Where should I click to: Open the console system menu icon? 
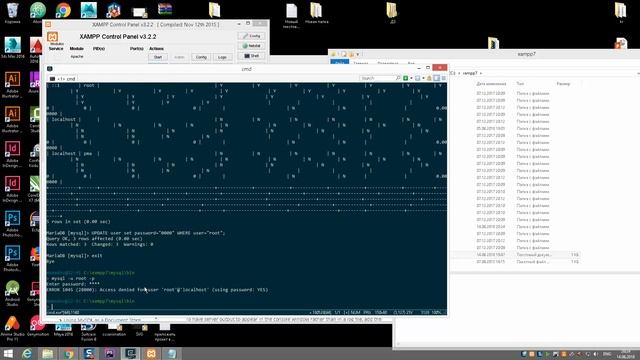coord(443,78)
